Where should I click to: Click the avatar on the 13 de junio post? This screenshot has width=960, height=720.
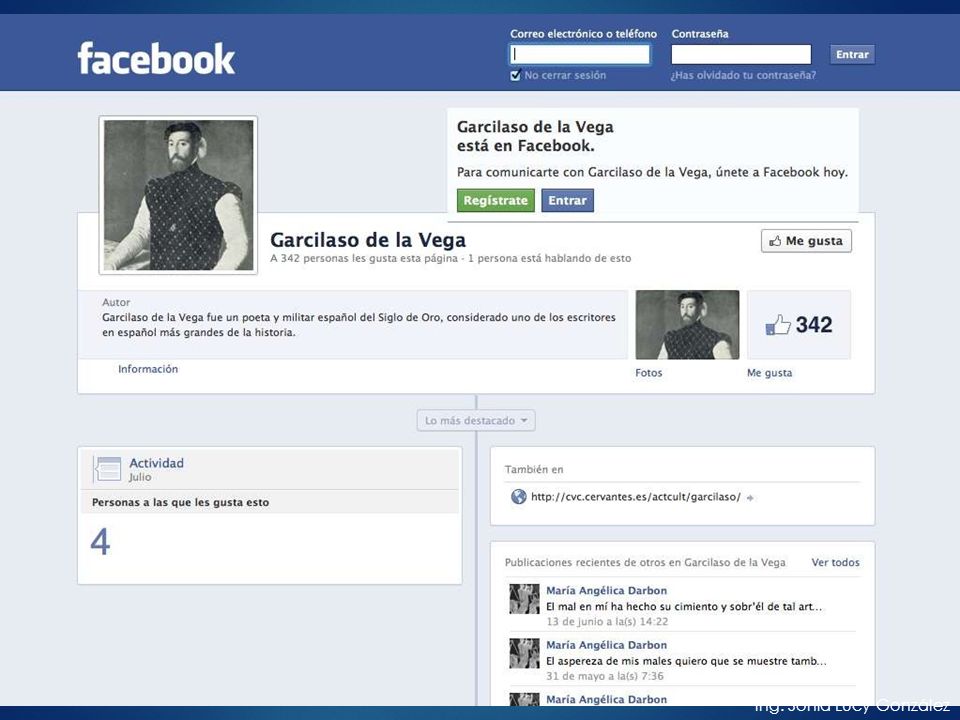click(524, 599)
